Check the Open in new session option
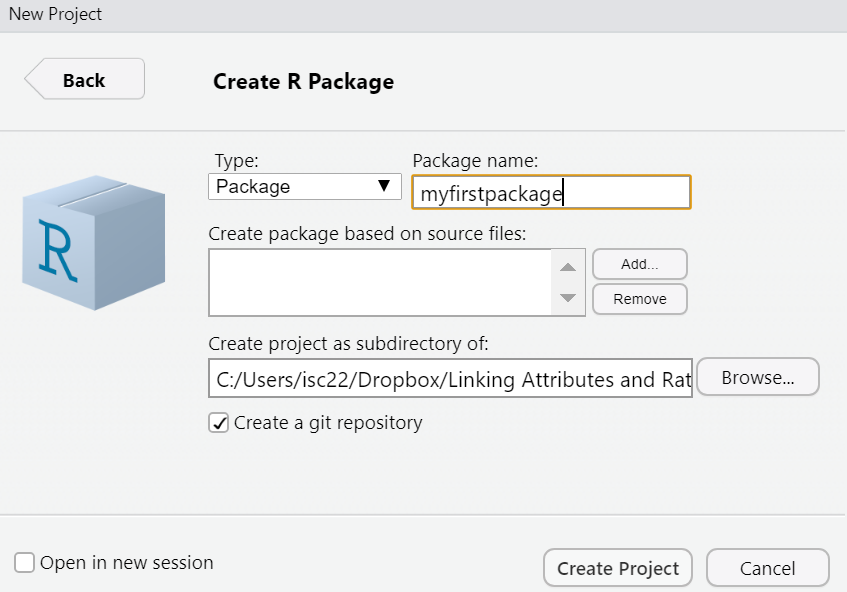The image size is (847, 592). pos(23,562)
